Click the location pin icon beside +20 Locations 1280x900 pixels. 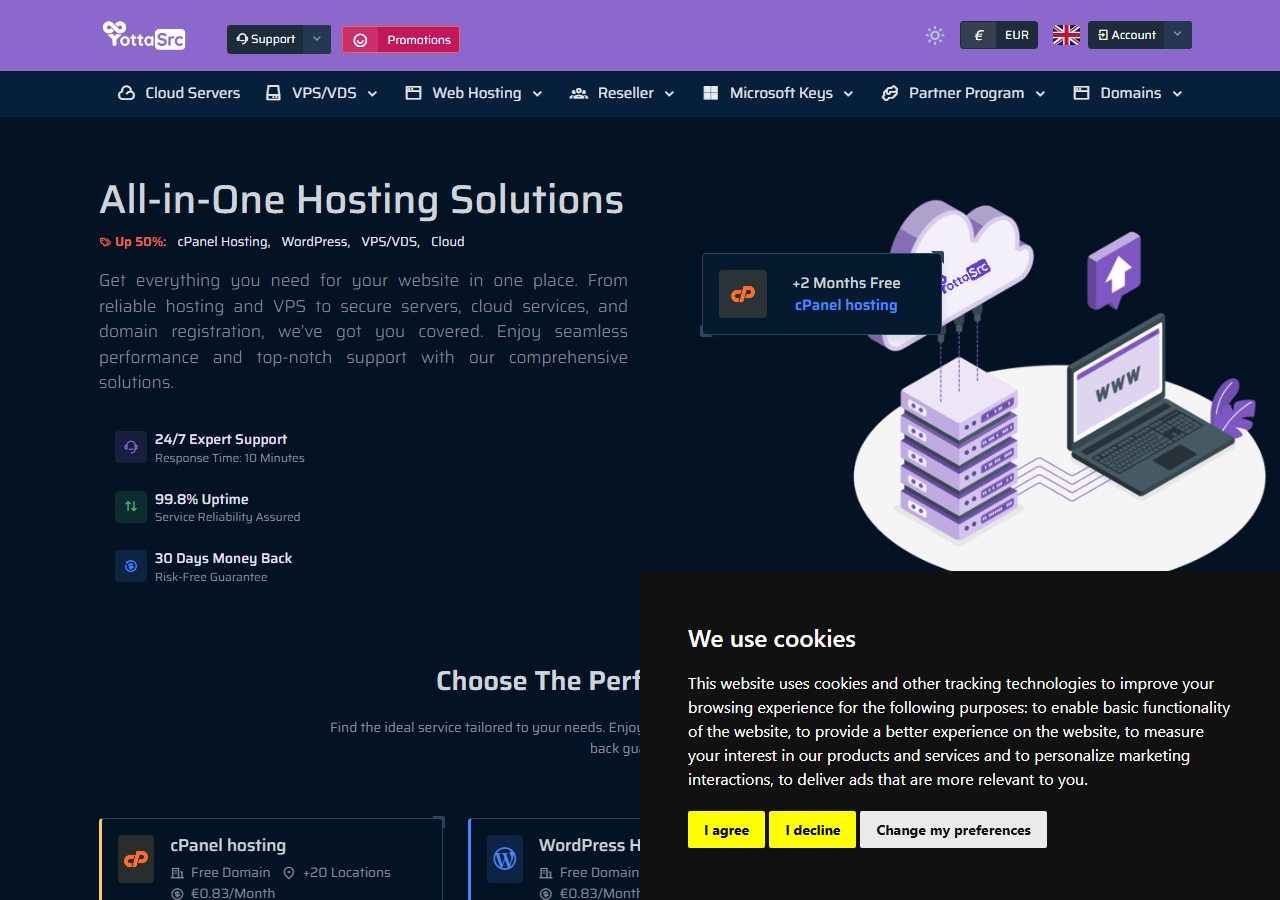289,873
